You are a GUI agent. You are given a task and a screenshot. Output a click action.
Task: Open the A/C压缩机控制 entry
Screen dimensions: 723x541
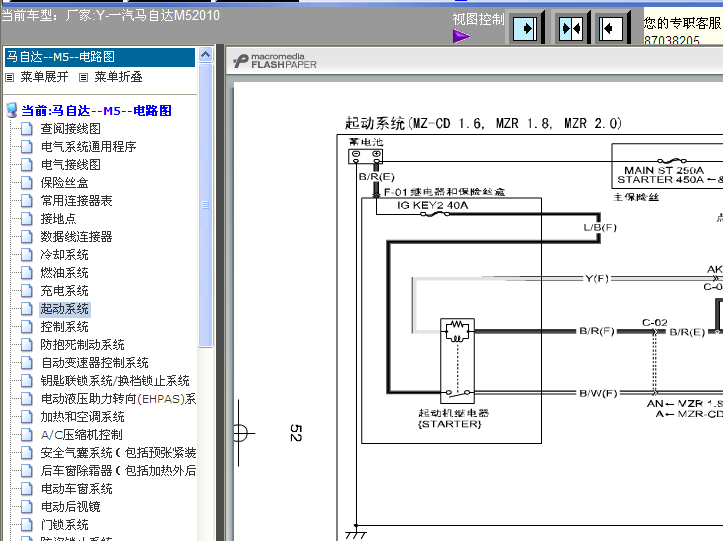tap(82, 434)
